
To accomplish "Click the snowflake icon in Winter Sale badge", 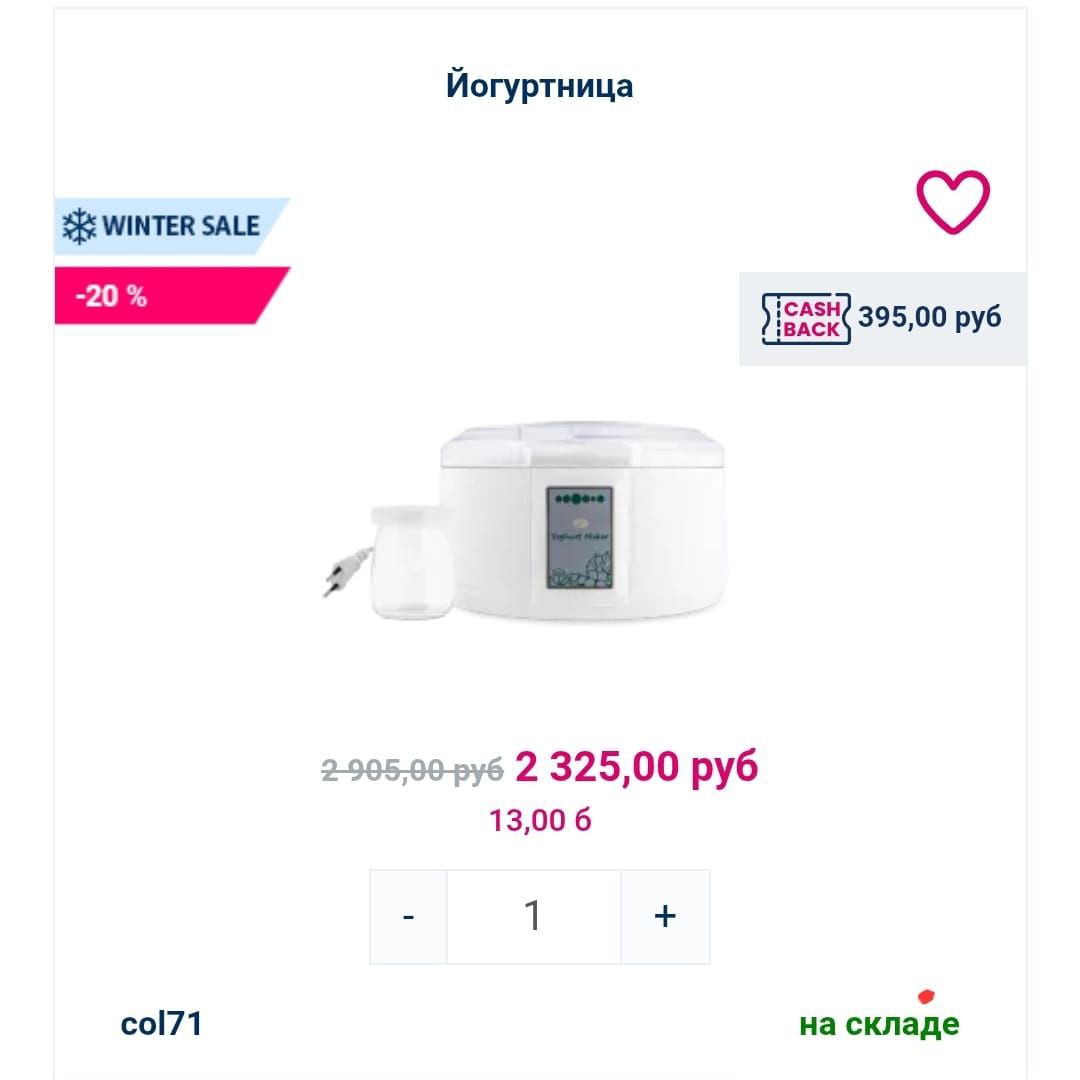I will coord(79,226).
